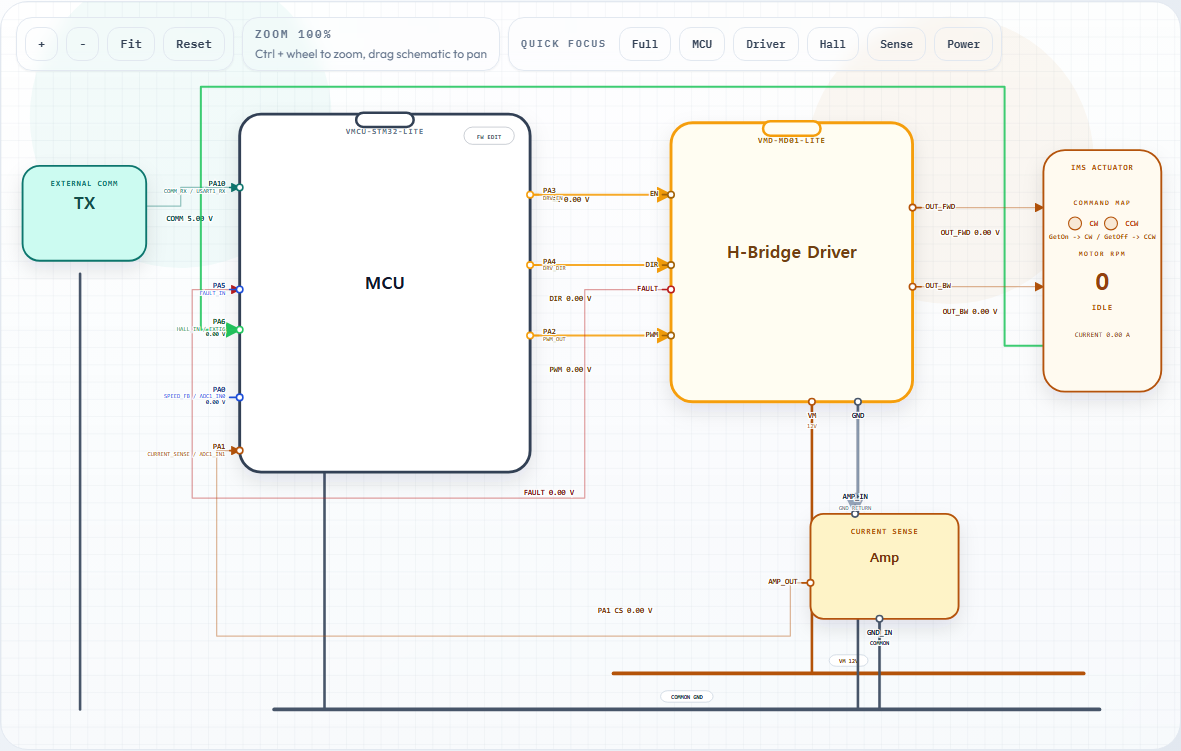Click the DIR input pin on driver
This screenshot has height=751, width=1181.
pyautogui.click(x=670, y=264)
